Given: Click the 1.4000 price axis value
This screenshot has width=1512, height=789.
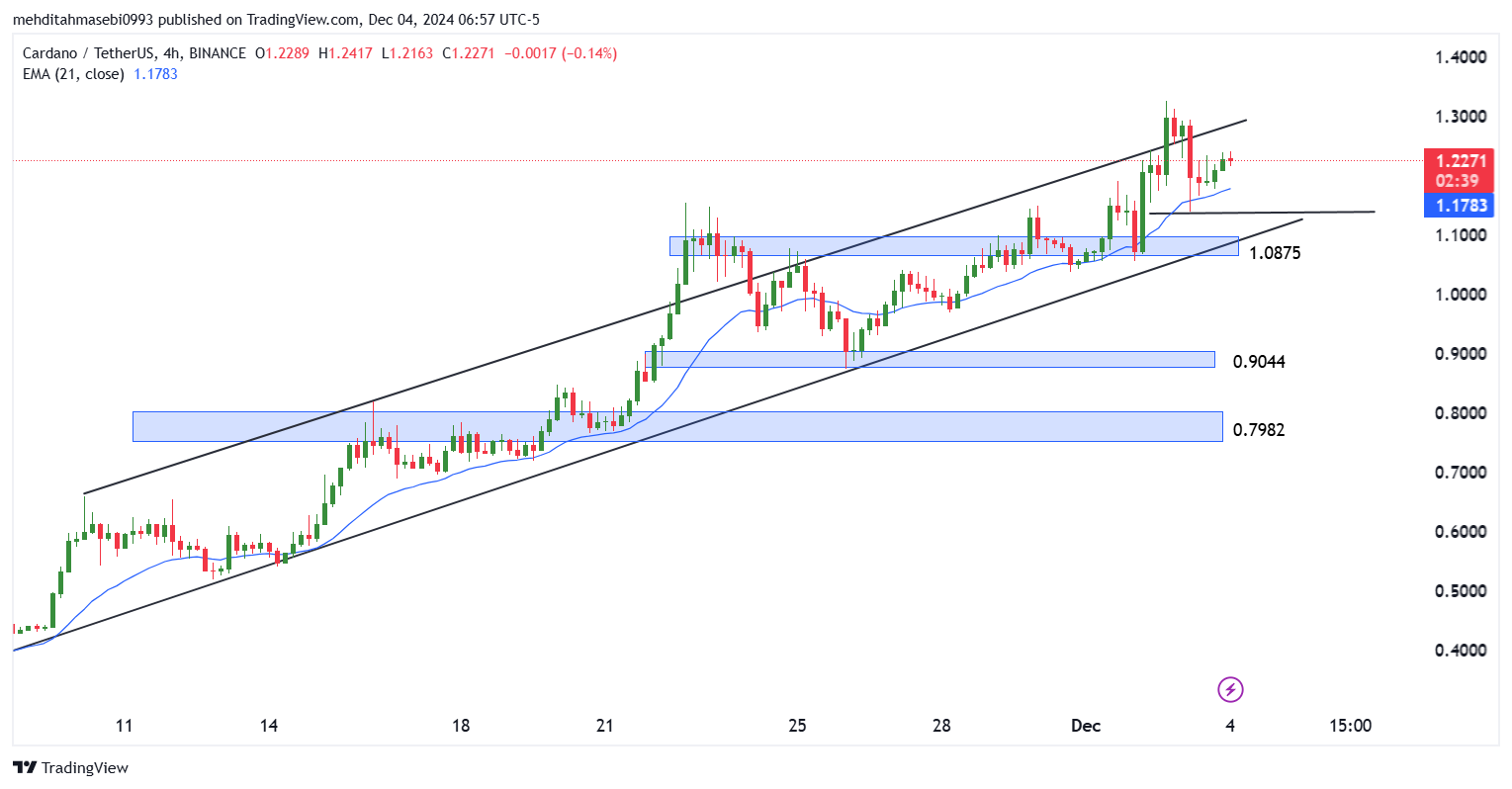Looking at the screenshot, I should [1461, 57].
